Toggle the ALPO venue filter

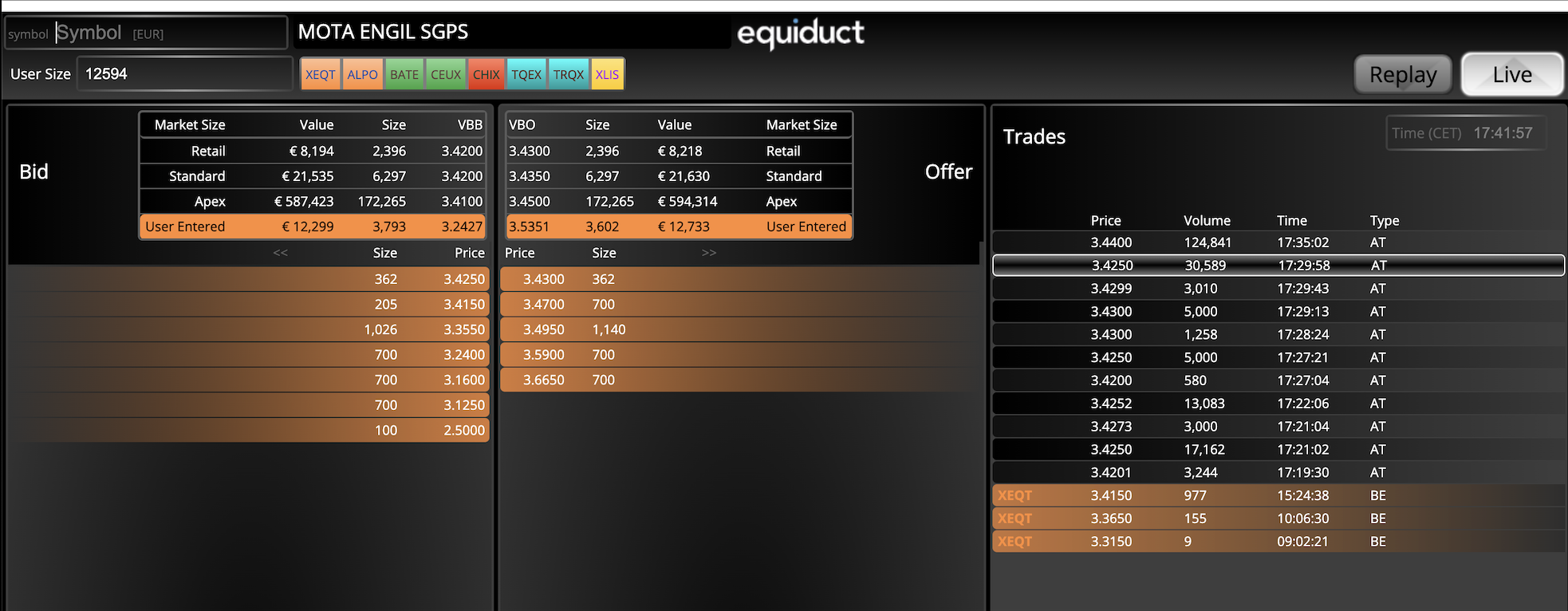click(x=363, y=74)
